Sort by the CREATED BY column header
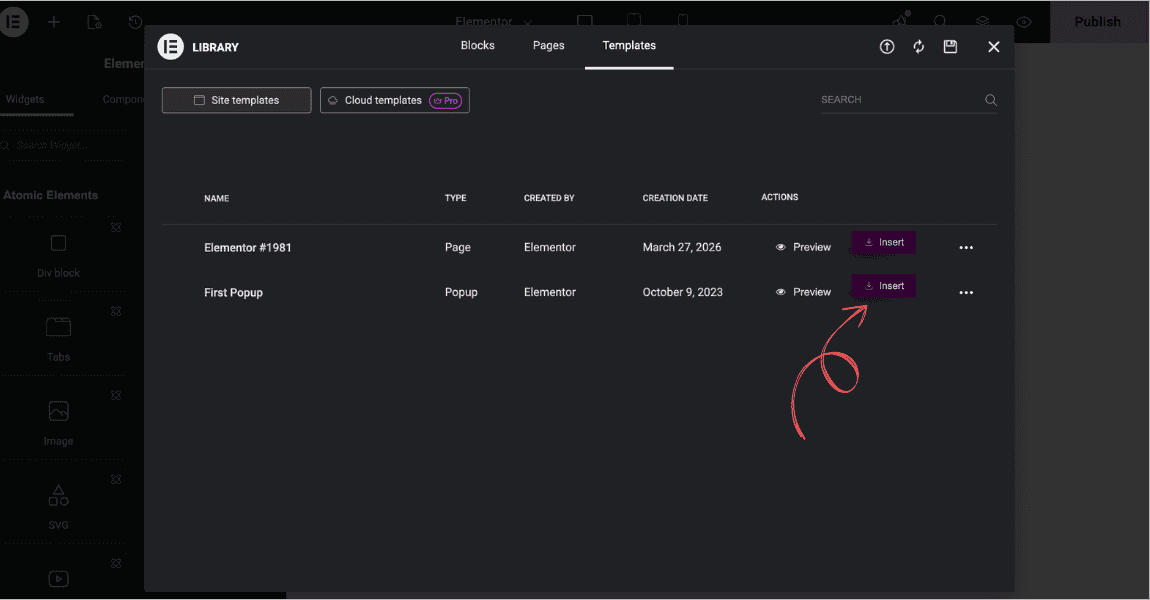Image resolution: width=1150 pixels, height=600 pixels. pyautogui.click(x=549, y=198)
